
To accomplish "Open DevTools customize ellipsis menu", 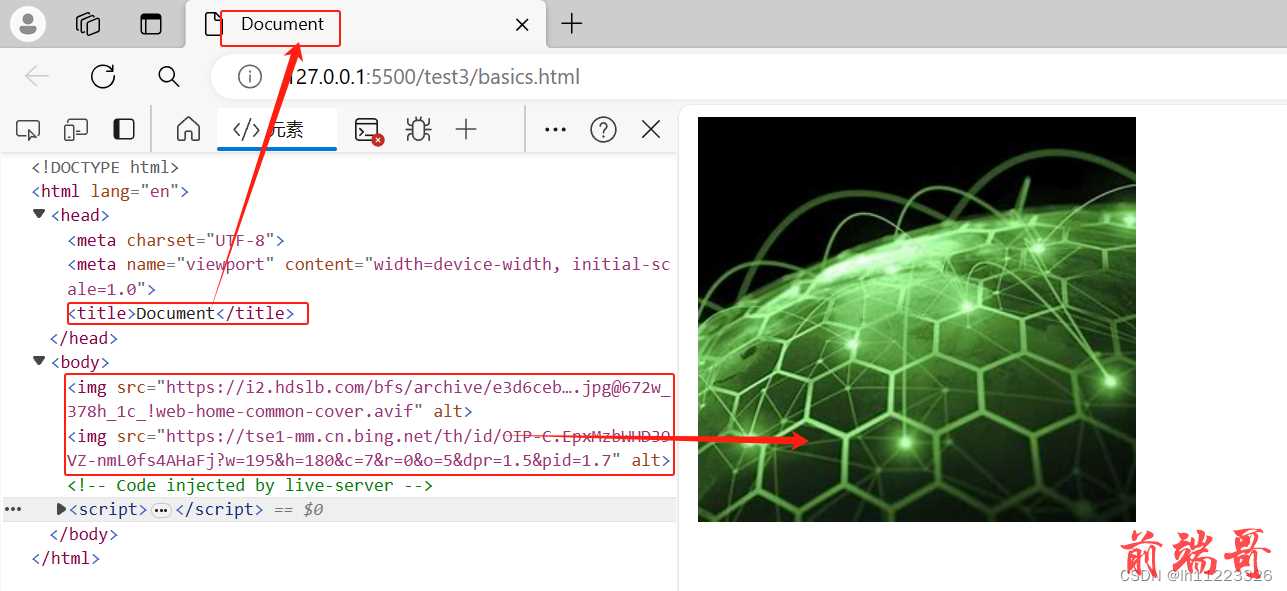I will tap(555, 129).
